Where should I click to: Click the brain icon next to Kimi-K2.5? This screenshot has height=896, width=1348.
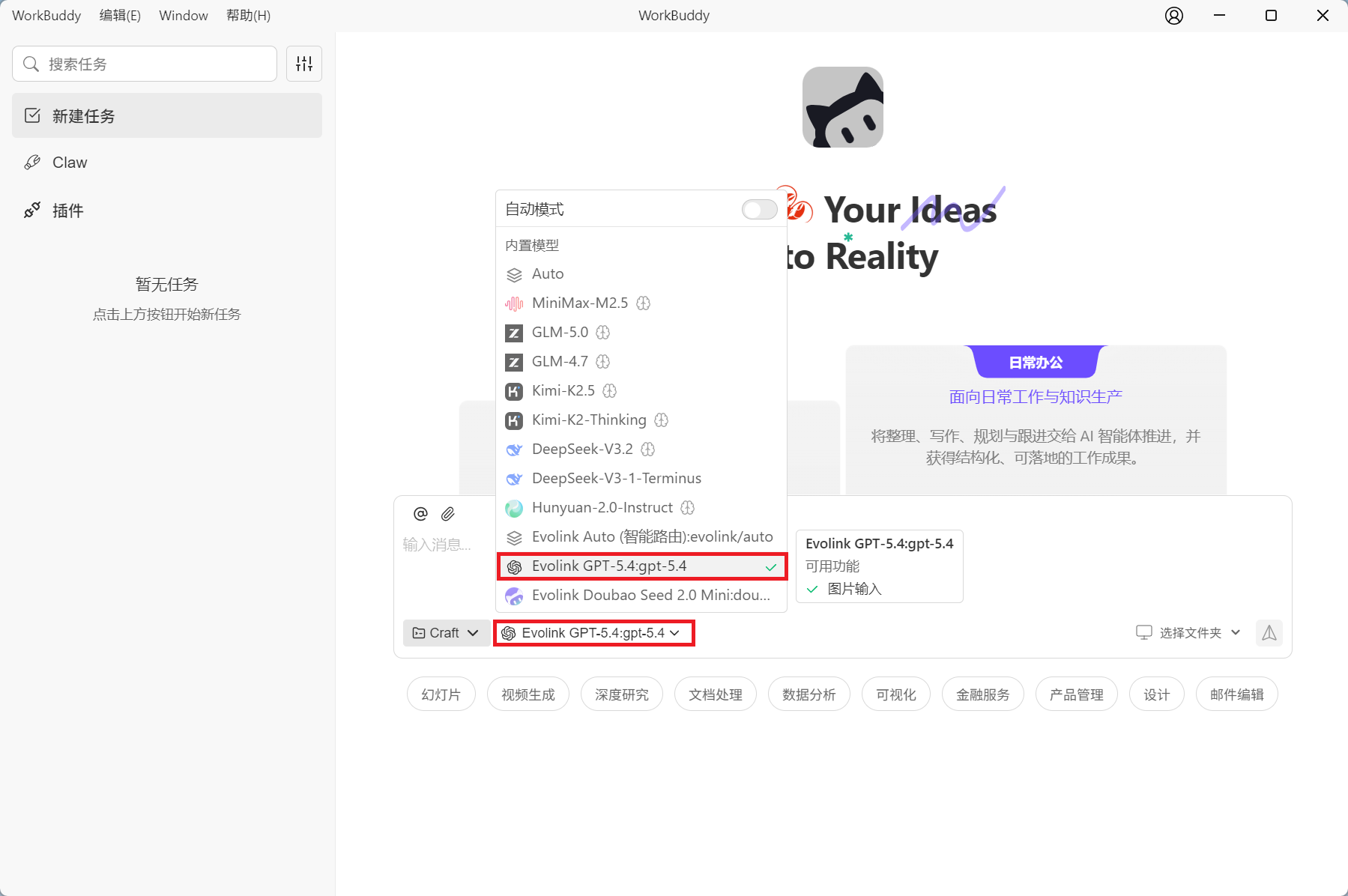[610, 390]
